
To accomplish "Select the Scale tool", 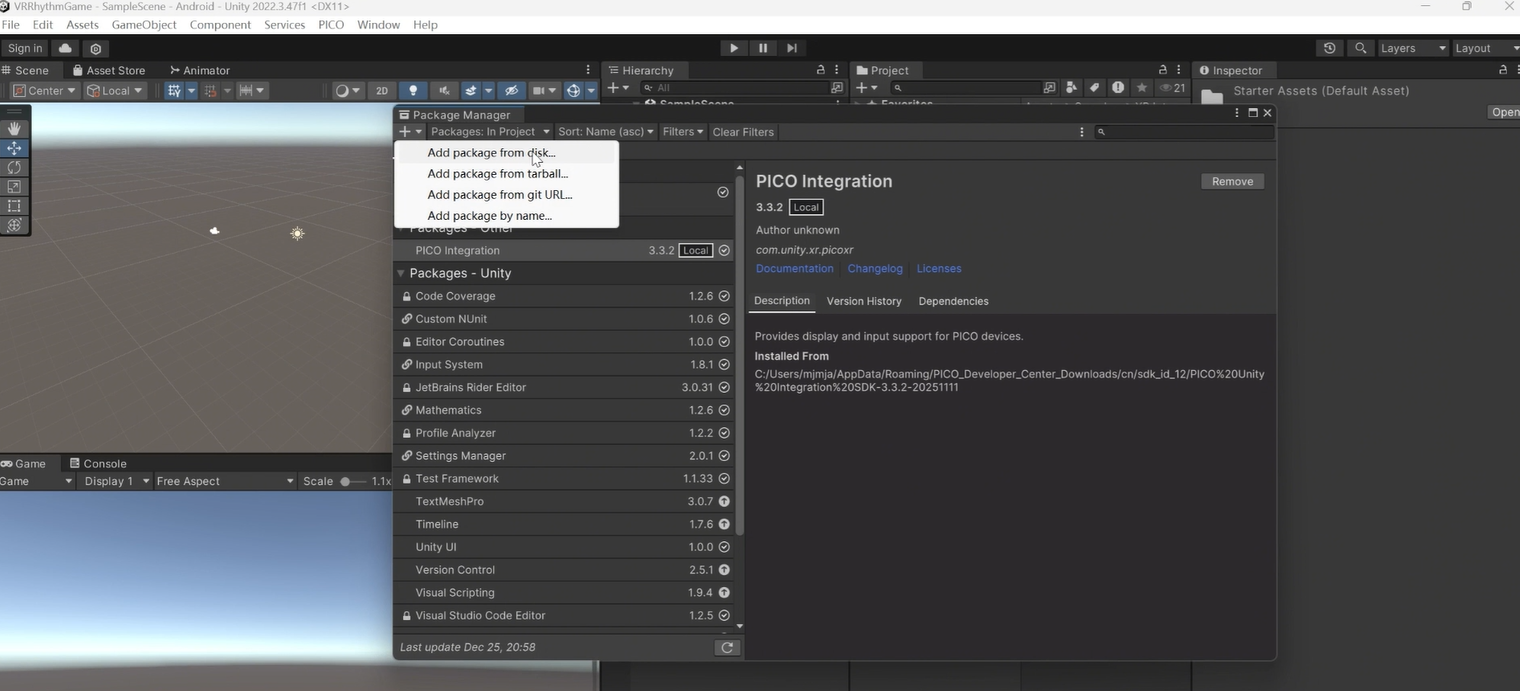I will pos(14,187).
